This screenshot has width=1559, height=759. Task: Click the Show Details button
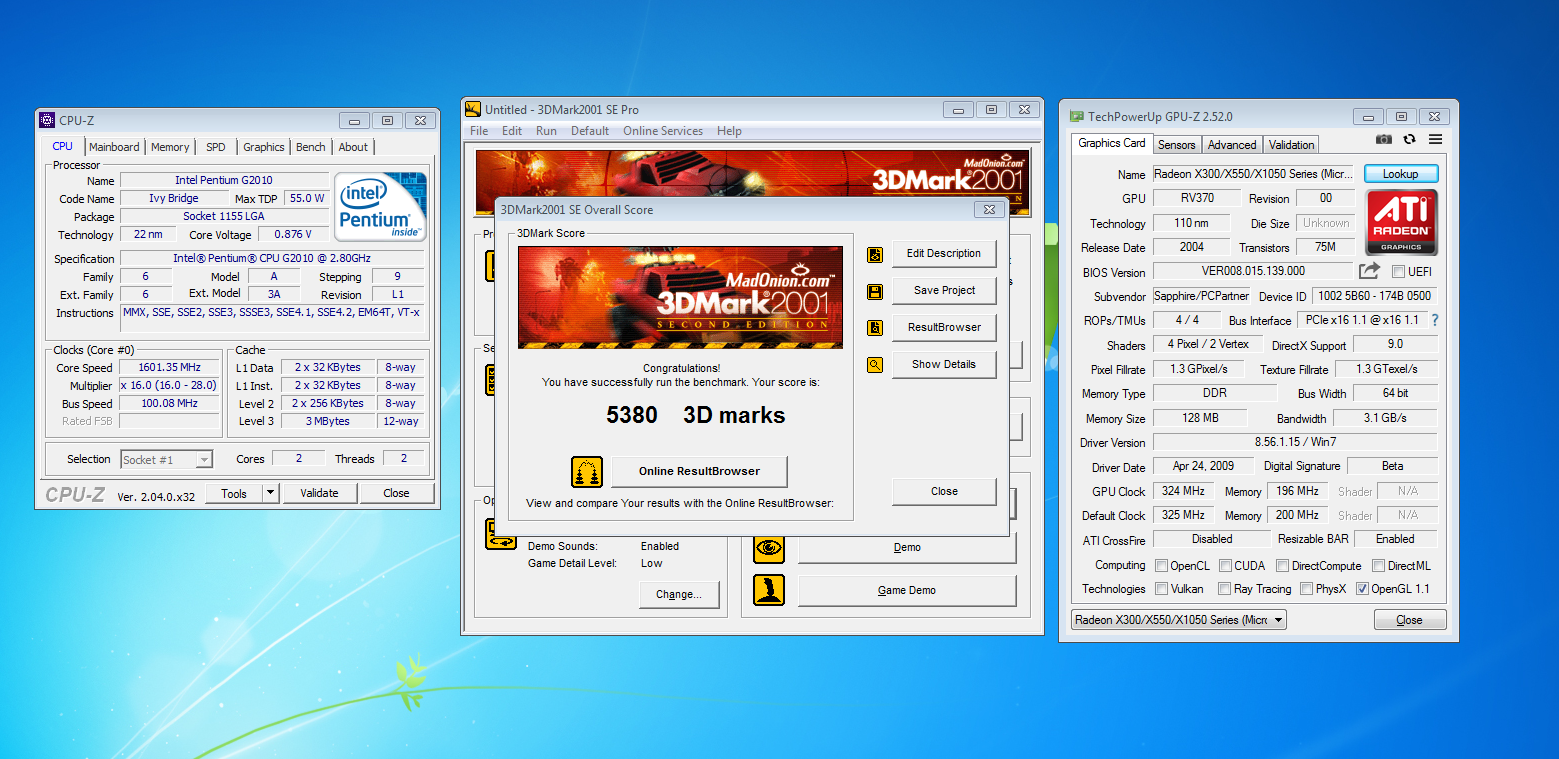click(x=944, y=365)
